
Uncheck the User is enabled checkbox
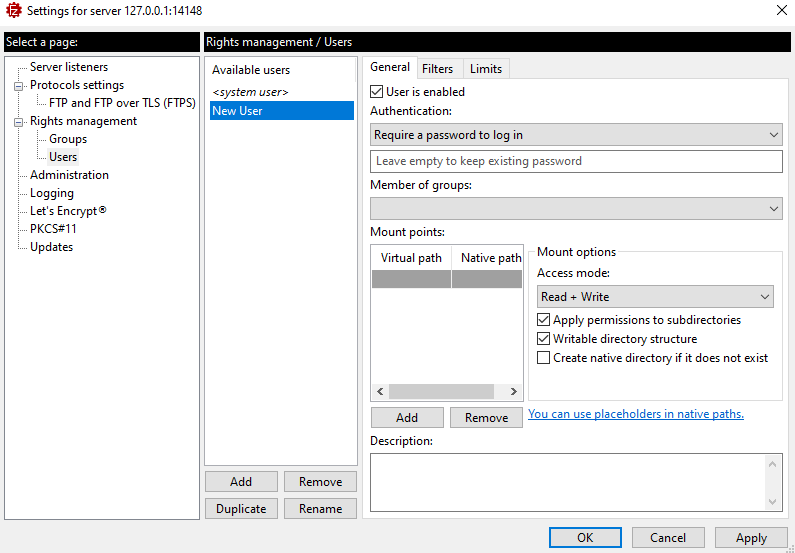tap(377, 92)
